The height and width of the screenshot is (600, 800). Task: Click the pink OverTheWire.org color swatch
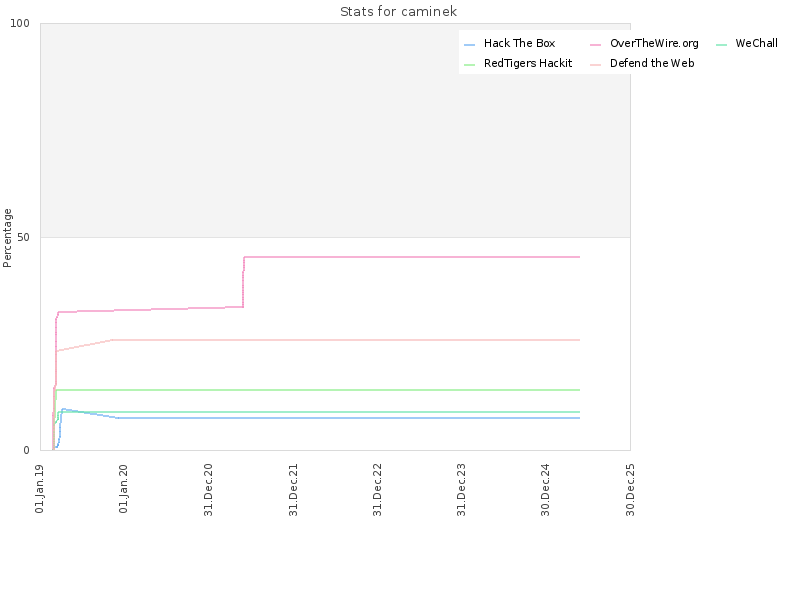pos(595,45)
